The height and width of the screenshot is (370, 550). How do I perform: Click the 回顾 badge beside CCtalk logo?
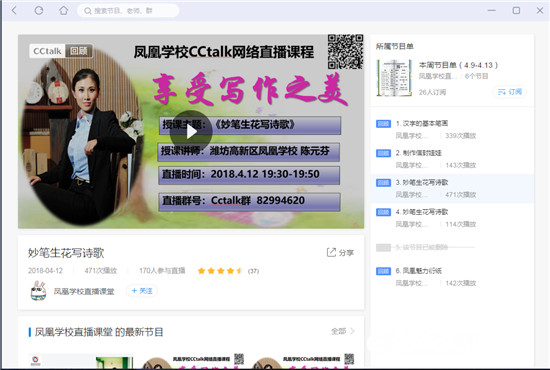click(79, 51)
